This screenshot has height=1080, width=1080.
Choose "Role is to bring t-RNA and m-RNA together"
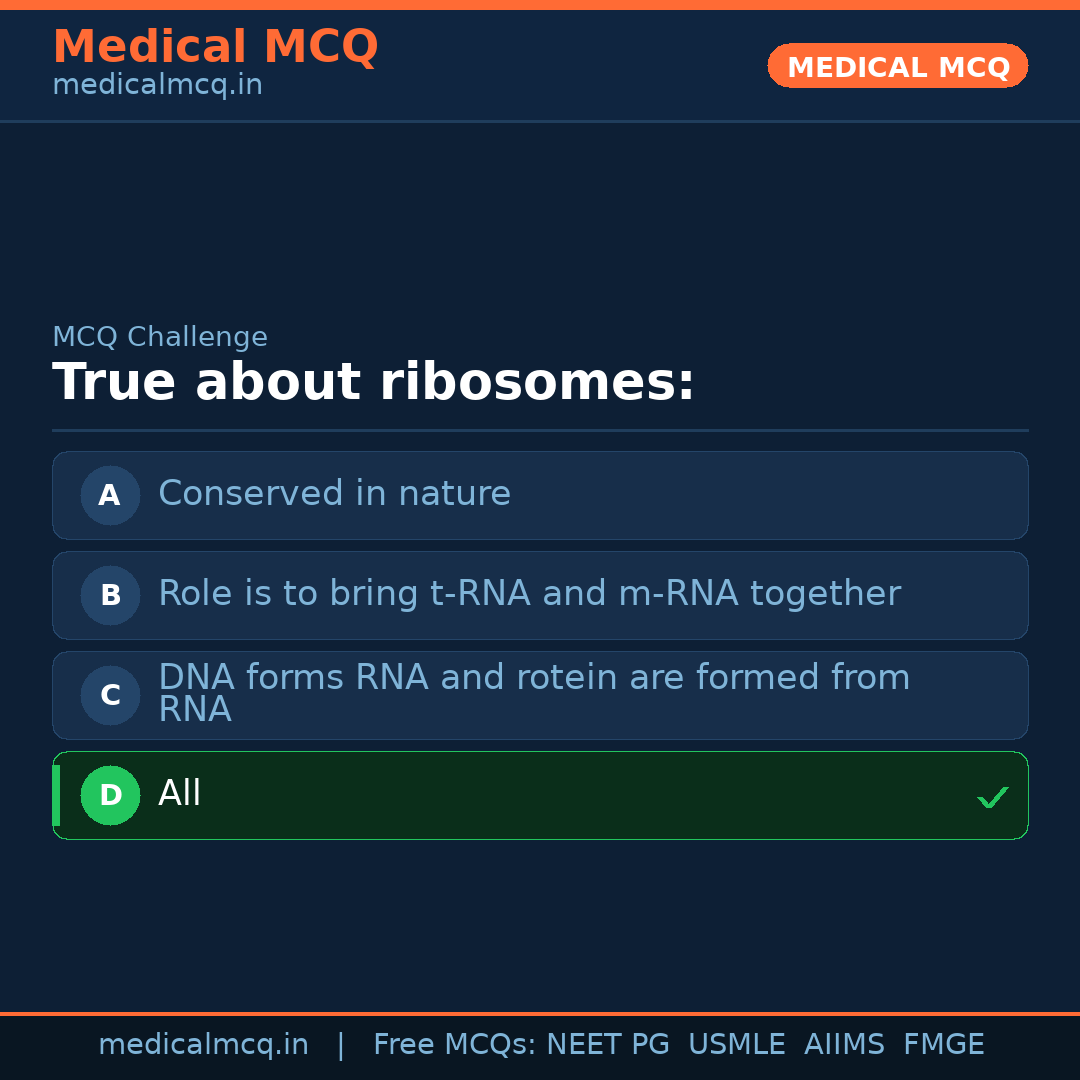click(x=529, y=594)
